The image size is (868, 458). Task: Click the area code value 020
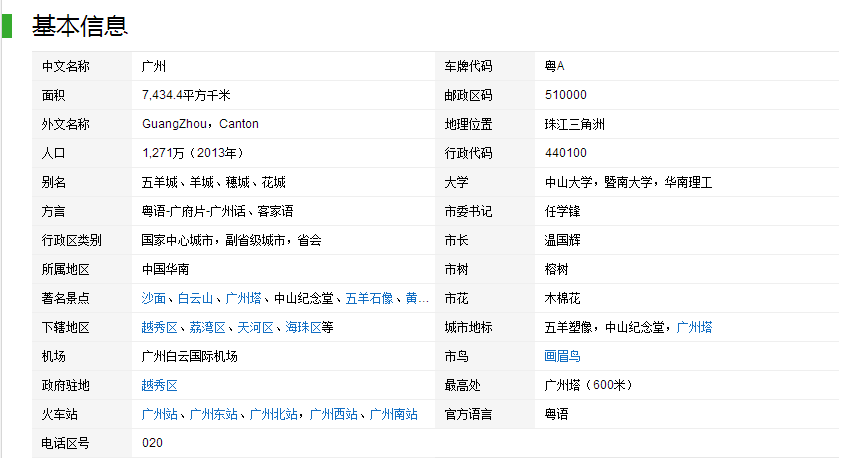tap(152, 443)
